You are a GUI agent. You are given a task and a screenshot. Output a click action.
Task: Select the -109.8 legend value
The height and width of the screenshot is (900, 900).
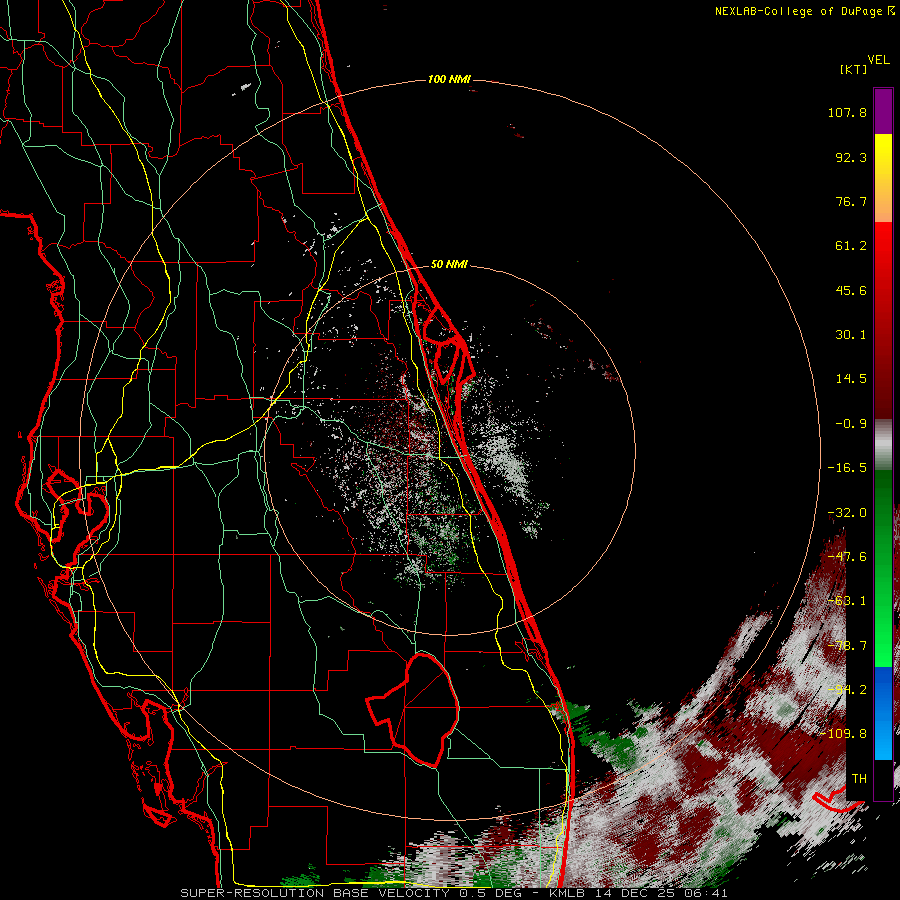pyautogui.click(x=844, y=734)
